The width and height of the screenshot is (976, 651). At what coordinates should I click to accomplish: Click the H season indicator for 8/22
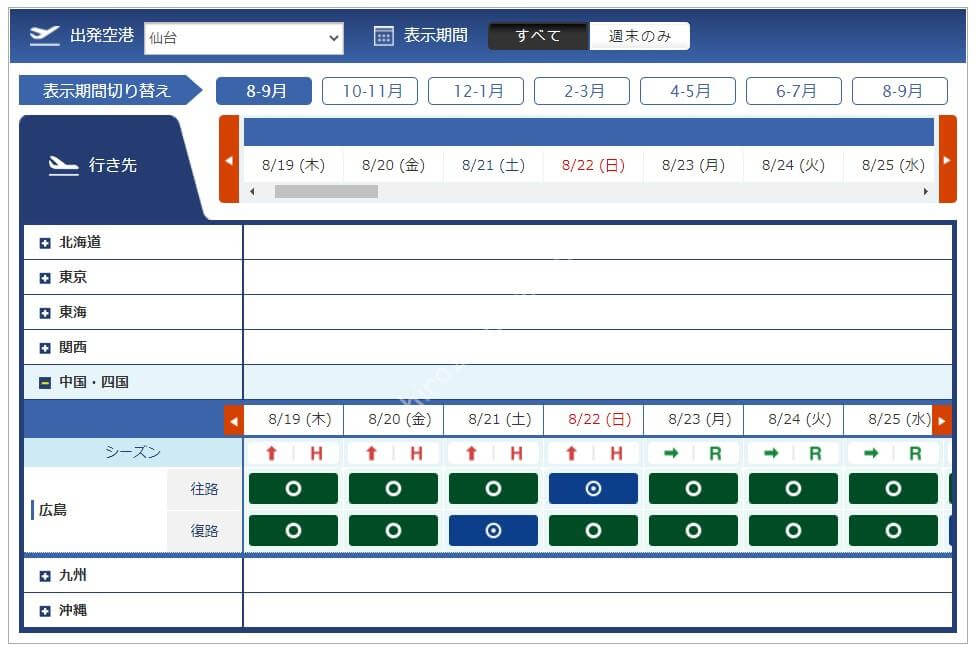[x=616, y=454]
